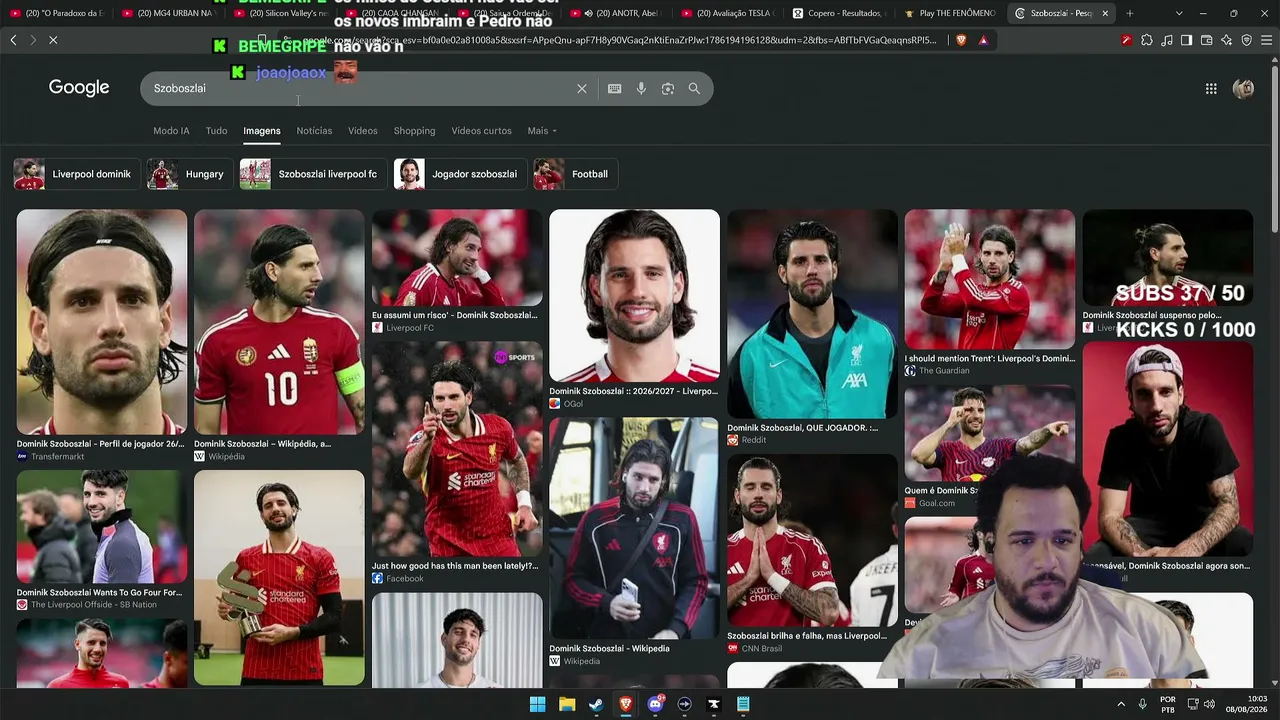Switch to 'Play THE FENÔMENO' tab
Image resolution: width=1280 pixels, height=720 pixels.
click(950, 13)
